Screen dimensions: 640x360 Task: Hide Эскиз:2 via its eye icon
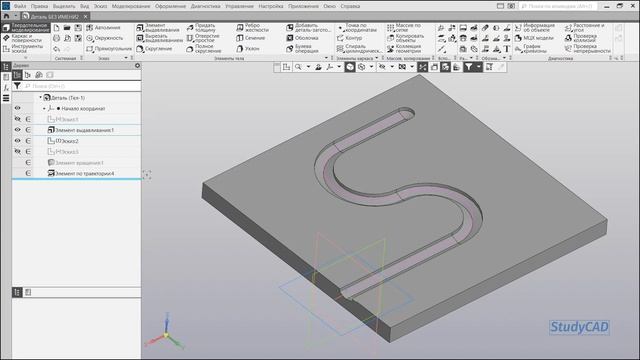click(18, 141)
